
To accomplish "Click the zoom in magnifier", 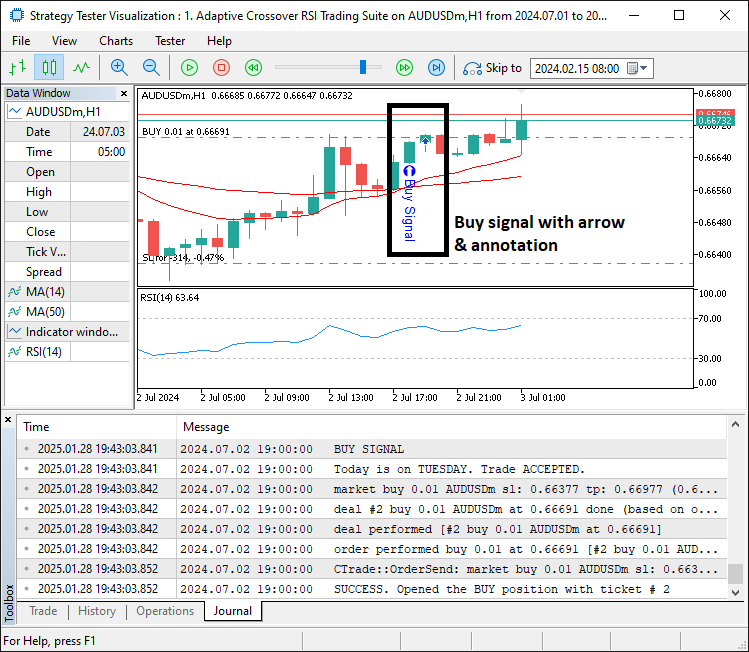I will tap(119, 68).
